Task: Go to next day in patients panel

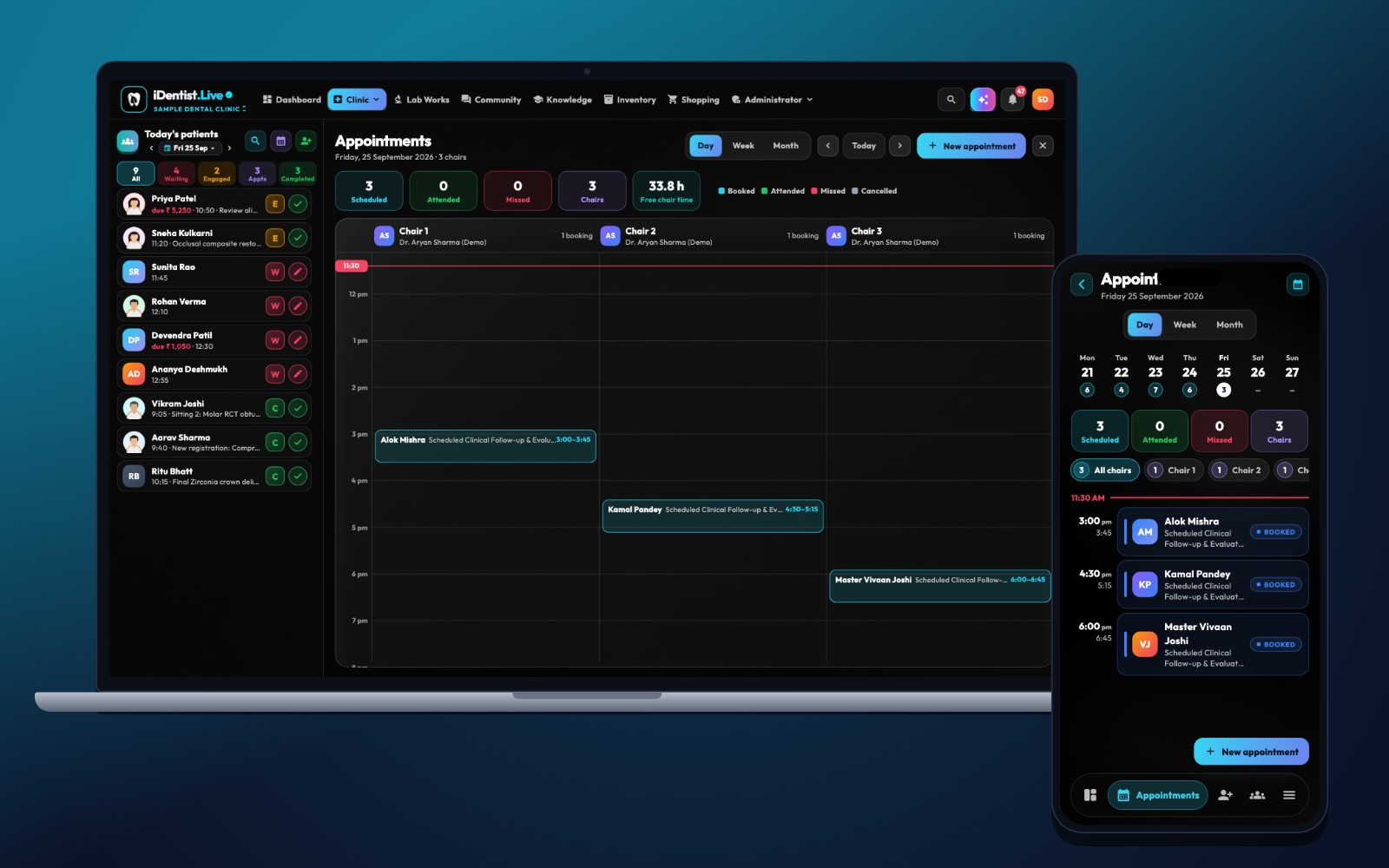Action: [229, 148]
